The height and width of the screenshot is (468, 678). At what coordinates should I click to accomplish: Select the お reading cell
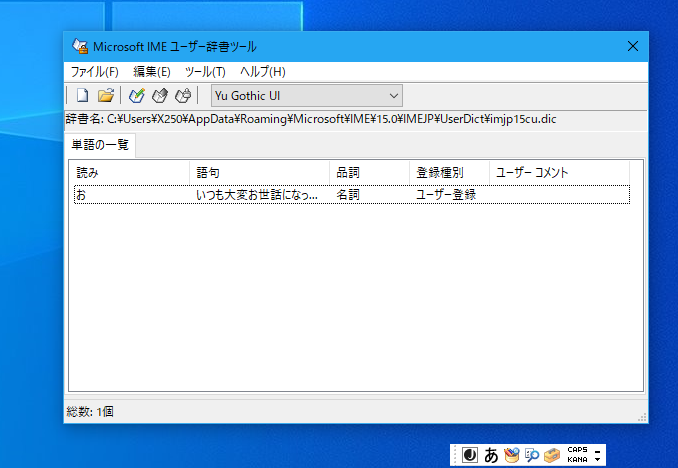click(81, 195)
